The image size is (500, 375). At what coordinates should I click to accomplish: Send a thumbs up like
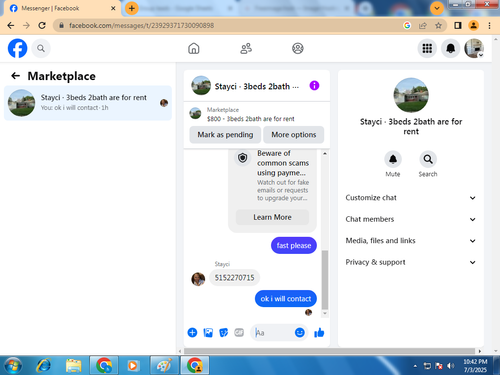(319, 332)
